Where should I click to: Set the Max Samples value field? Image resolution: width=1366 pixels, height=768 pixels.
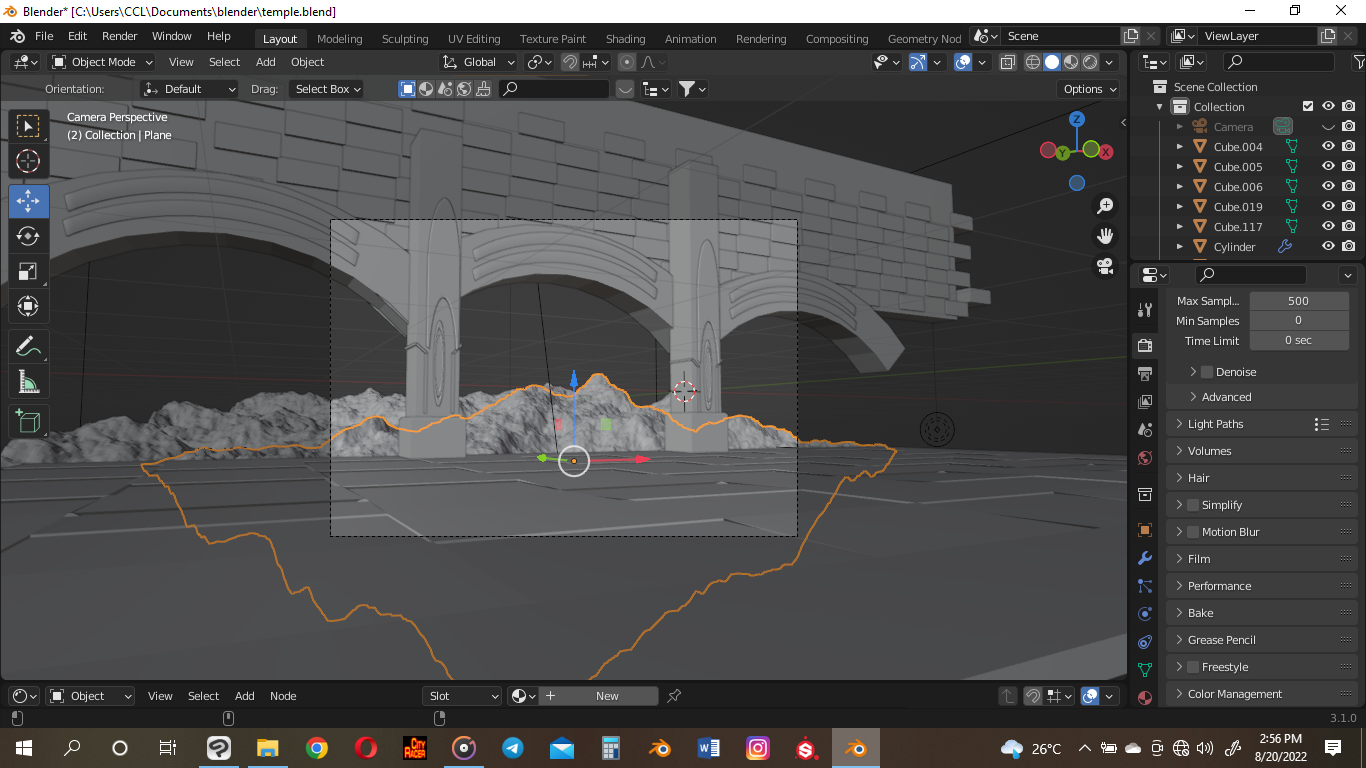[x=1299, y=301]
